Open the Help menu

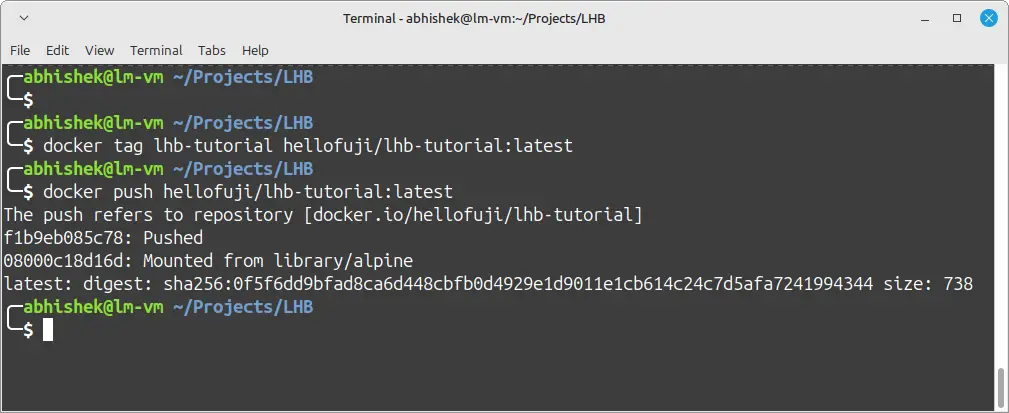coord(255,50)
